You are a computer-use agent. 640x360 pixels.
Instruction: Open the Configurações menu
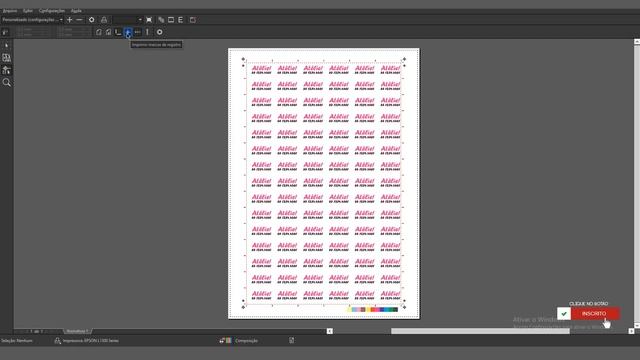pos(52,11)
